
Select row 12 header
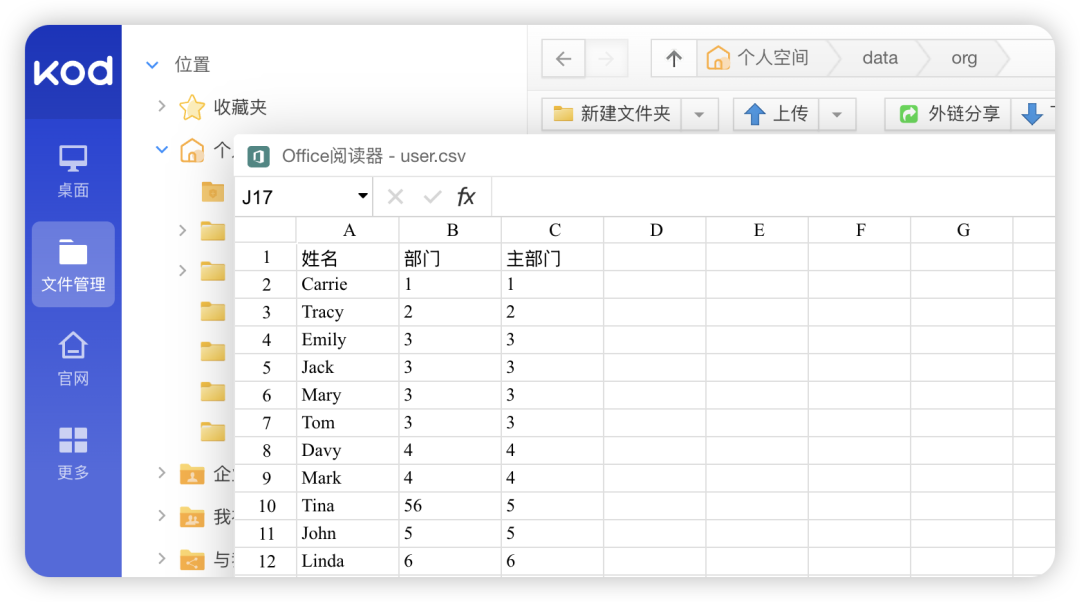pos(266,561)
